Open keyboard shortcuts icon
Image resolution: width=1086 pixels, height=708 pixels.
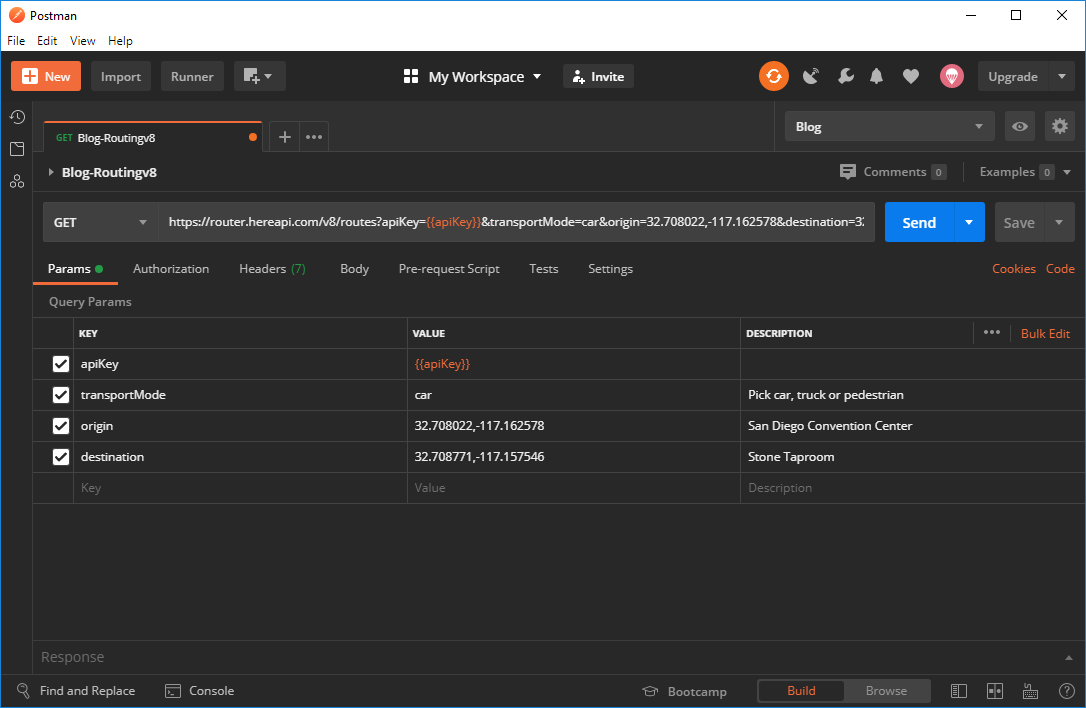point(1031,691)
